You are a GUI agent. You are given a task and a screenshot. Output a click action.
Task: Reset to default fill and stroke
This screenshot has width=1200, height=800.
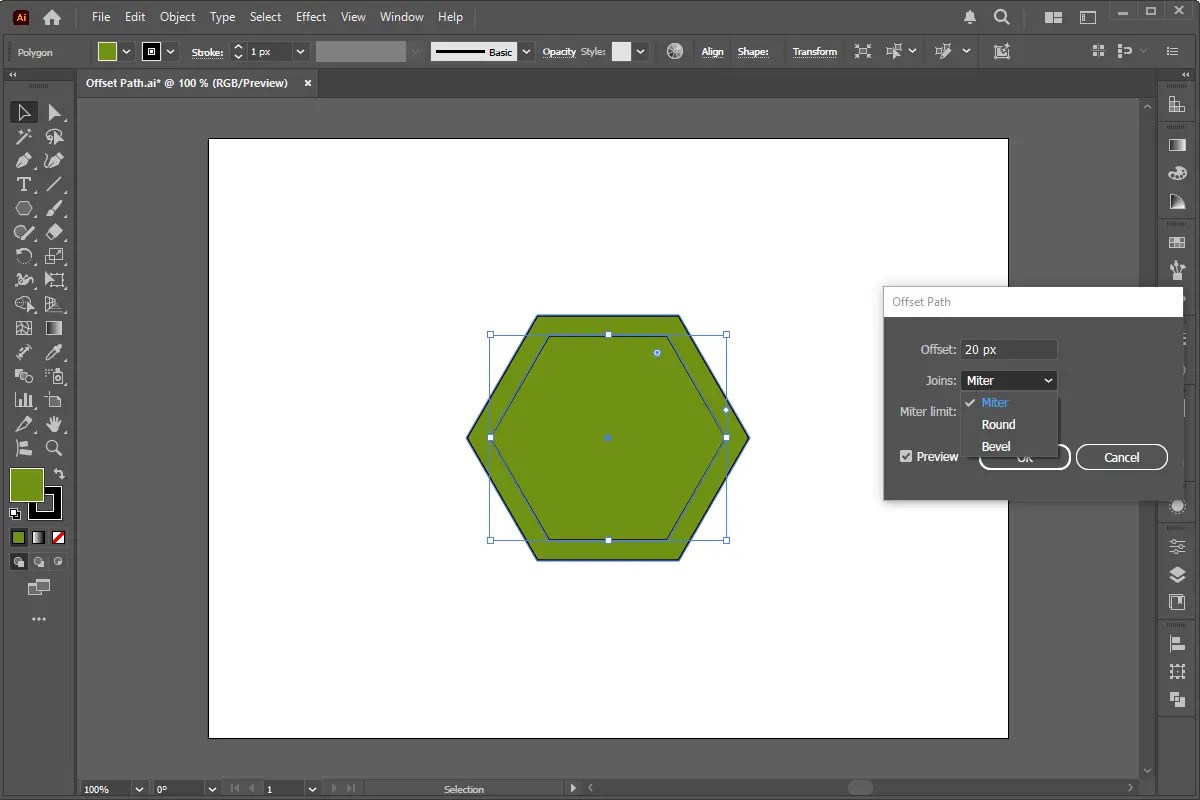15,514
